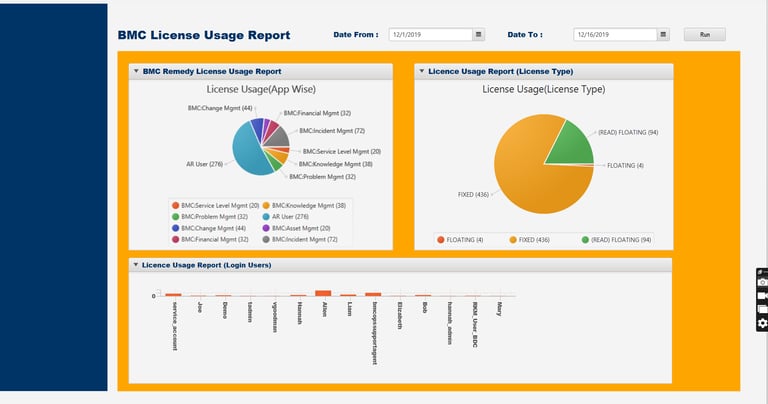Collapse the Licence Usage Report (License Type) panel

(422, 71)
